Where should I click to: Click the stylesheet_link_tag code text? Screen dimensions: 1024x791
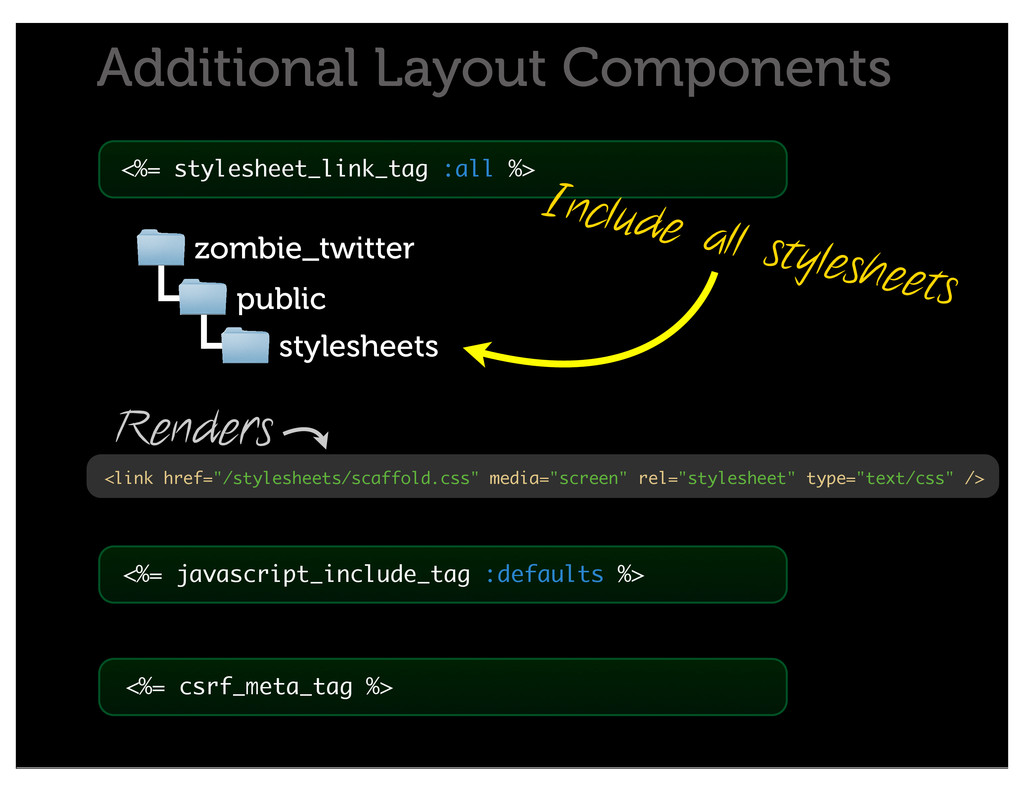(301, 169)
